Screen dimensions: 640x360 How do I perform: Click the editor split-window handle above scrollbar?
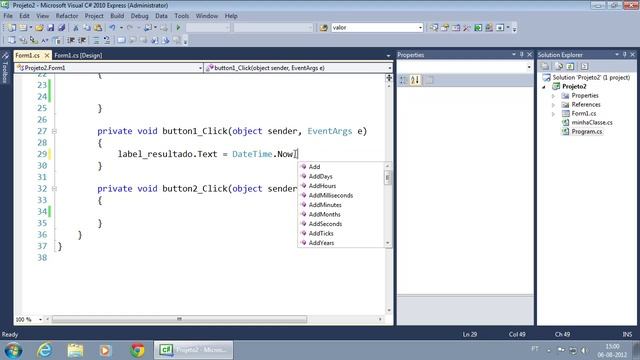389,78
